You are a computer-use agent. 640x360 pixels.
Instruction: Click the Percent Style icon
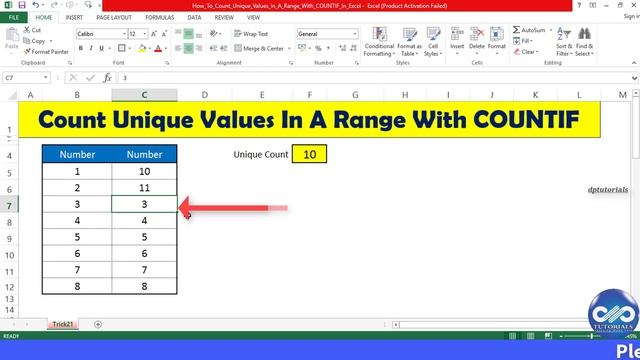click(x=318, y=48)
